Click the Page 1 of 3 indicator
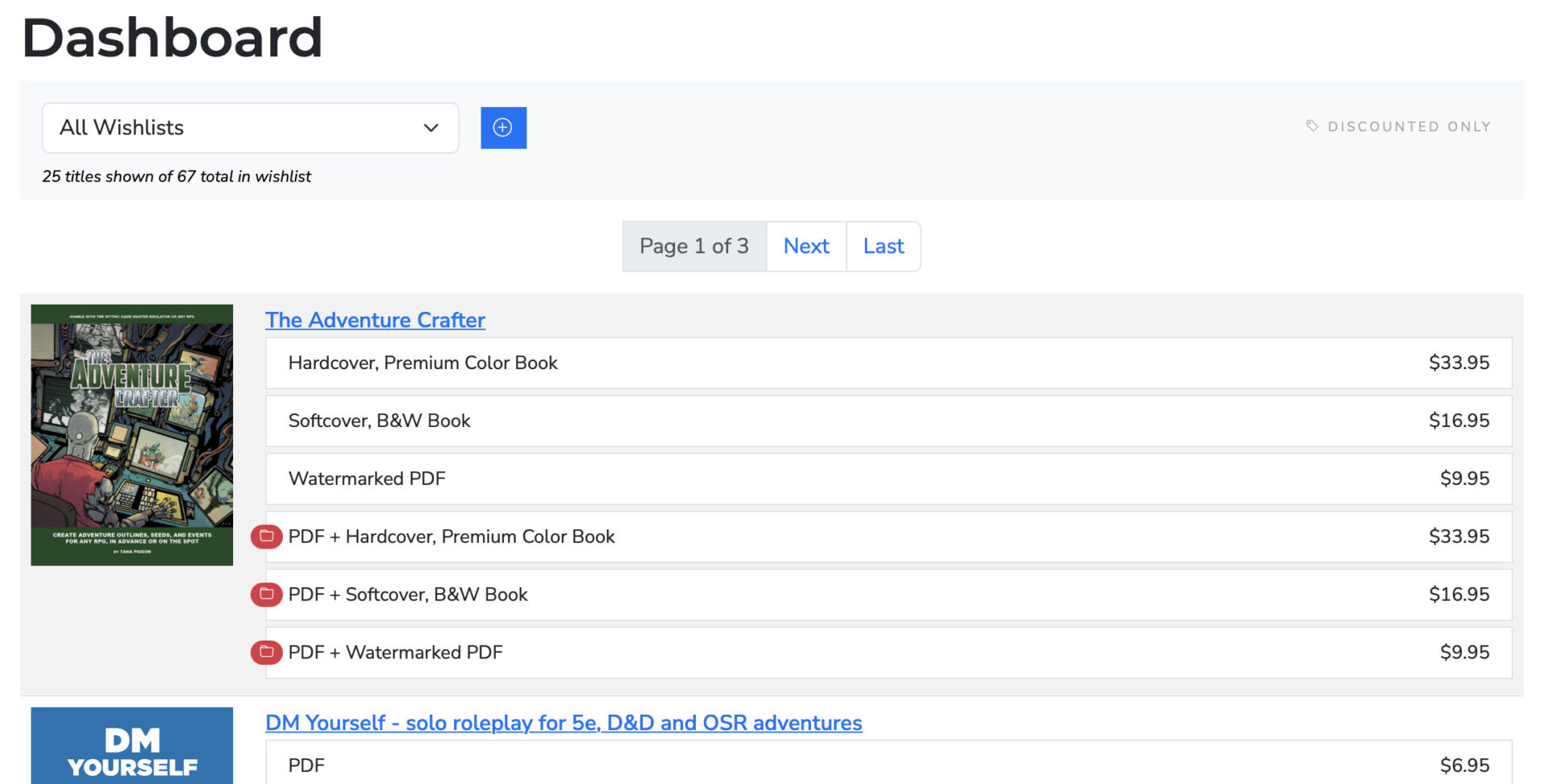 point(694,246)
